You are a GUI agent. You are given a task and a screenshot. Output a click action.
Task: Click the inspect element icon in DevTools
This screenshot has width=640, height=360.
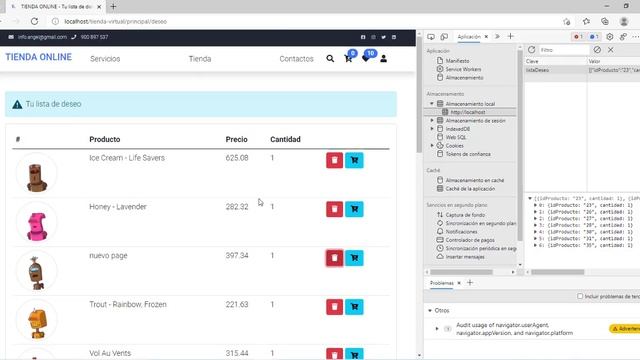click(431, 37)
